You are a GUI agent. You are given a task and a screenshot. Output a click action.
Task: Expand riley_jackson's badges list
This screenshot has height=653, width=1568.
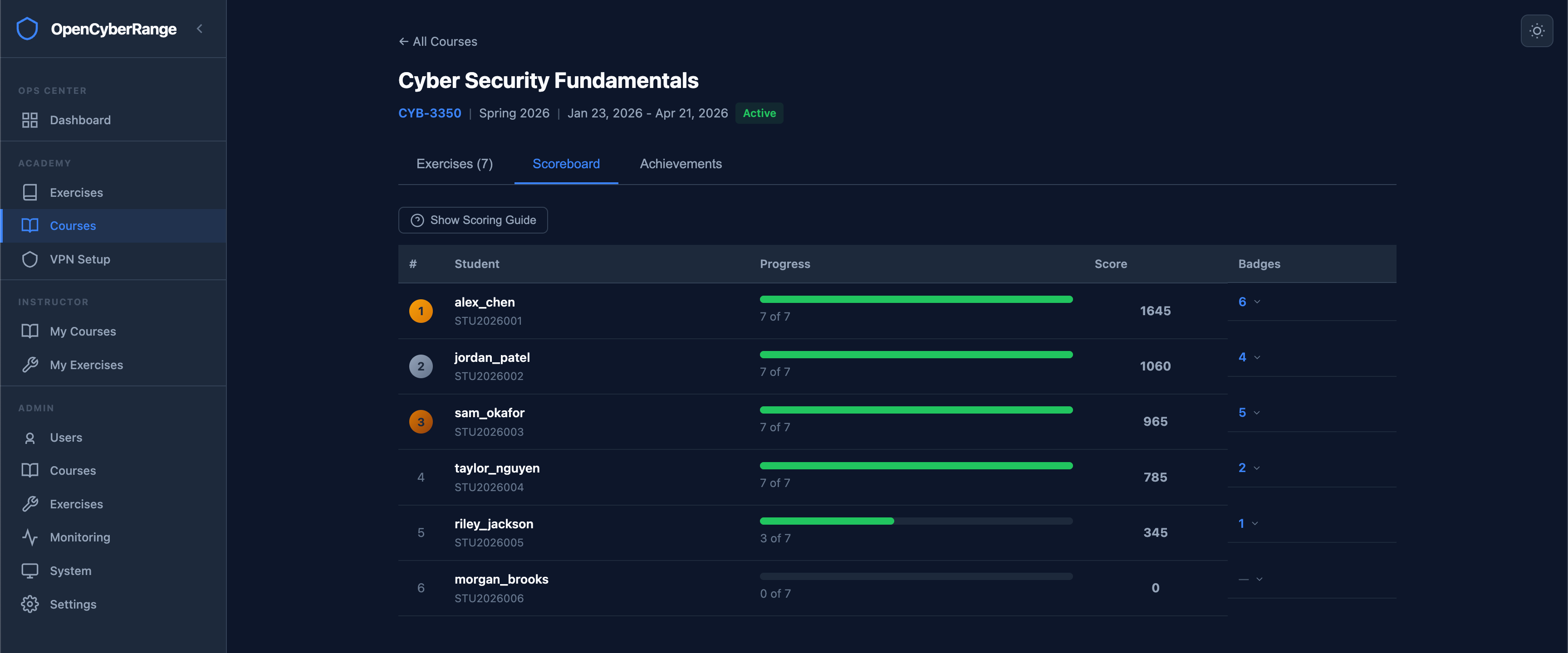(1247, 523)
